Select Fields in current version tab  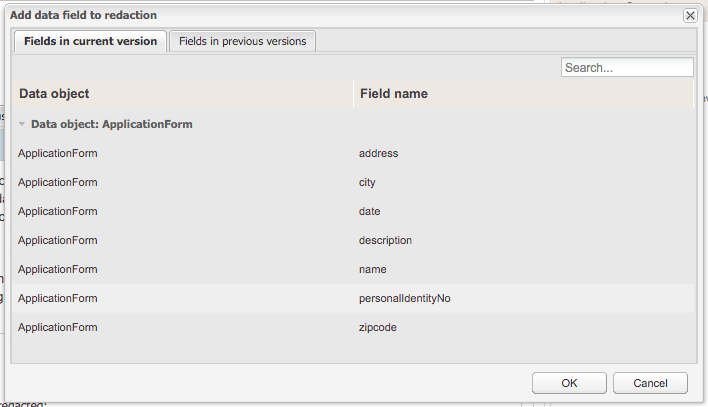point(90,41)
